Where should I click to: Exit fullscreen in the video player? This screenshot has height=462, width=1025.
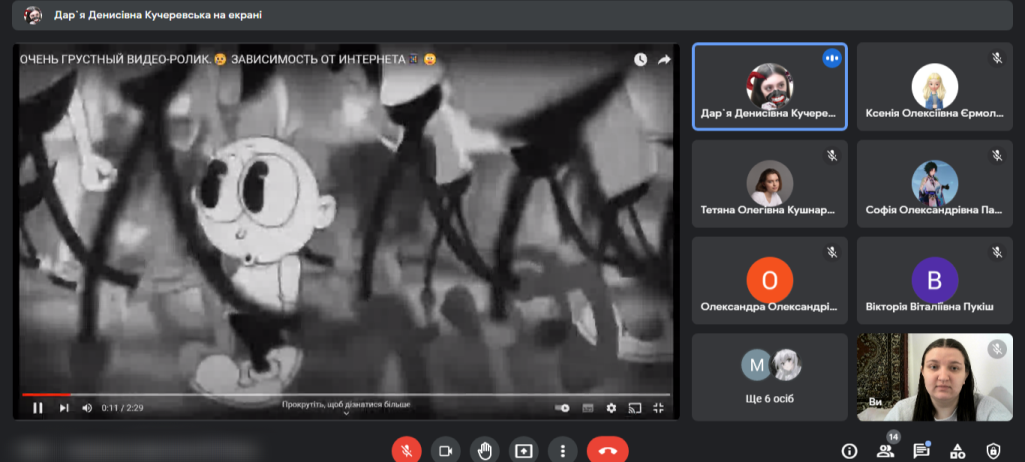tap(658, 408)
